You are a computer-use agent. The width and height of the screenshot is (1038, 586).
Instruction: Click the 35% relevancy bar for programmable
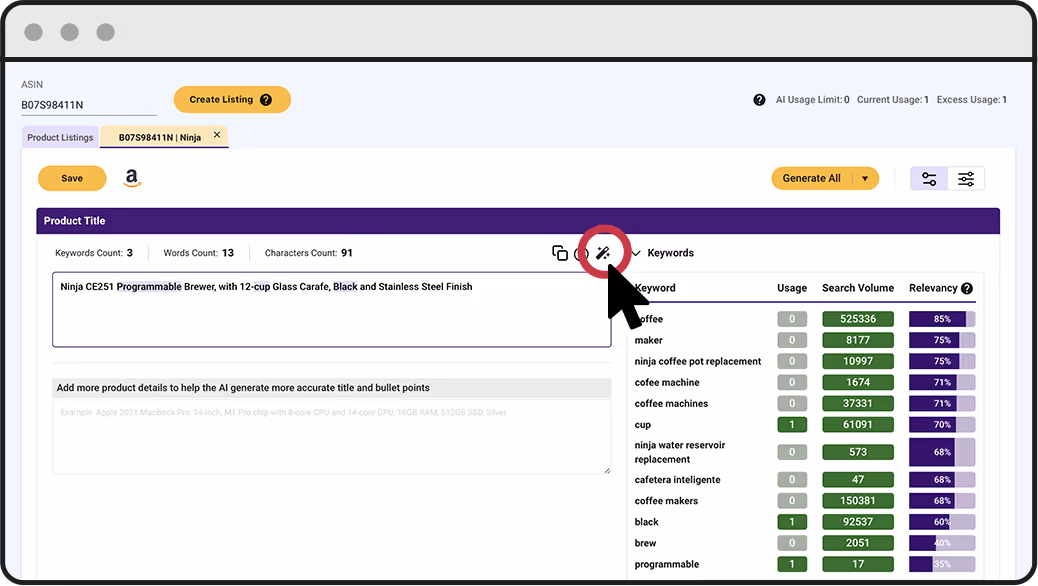pos(942,564)
